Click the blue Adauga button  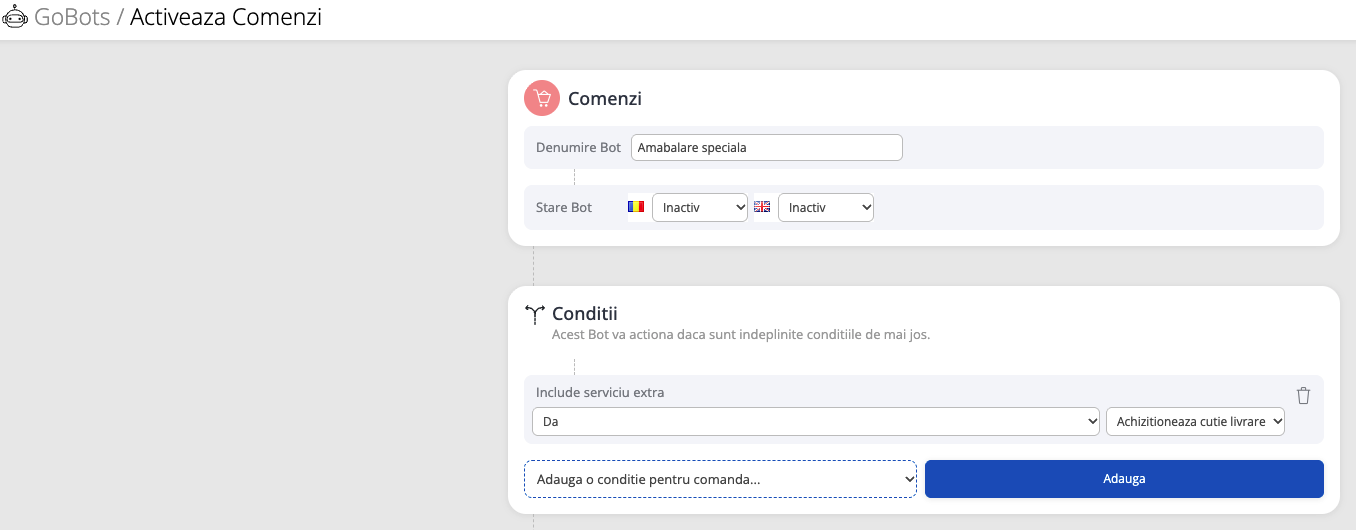[1124, 479]
